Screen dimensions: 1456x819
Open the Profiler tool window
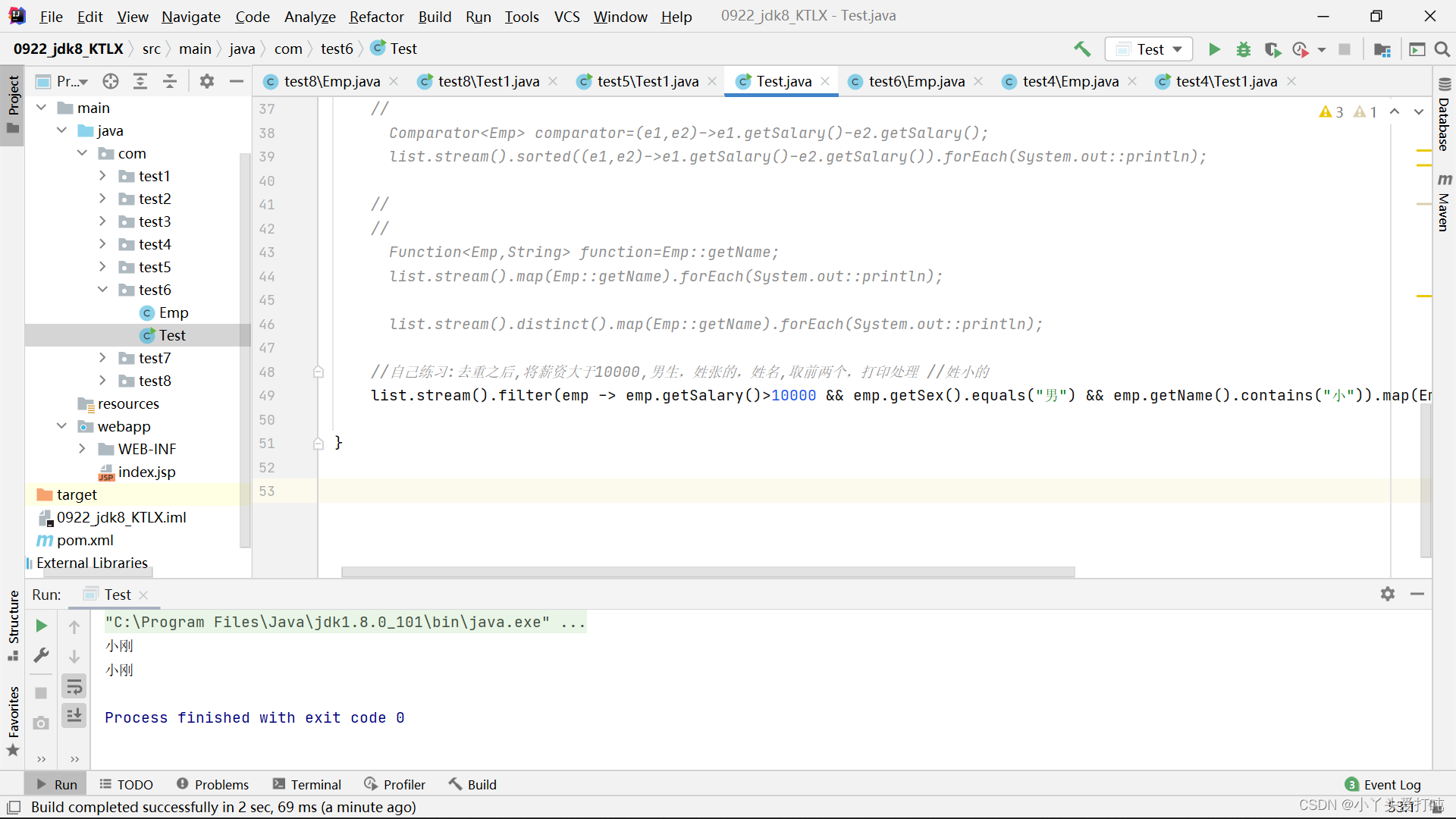tap(395, 784)
